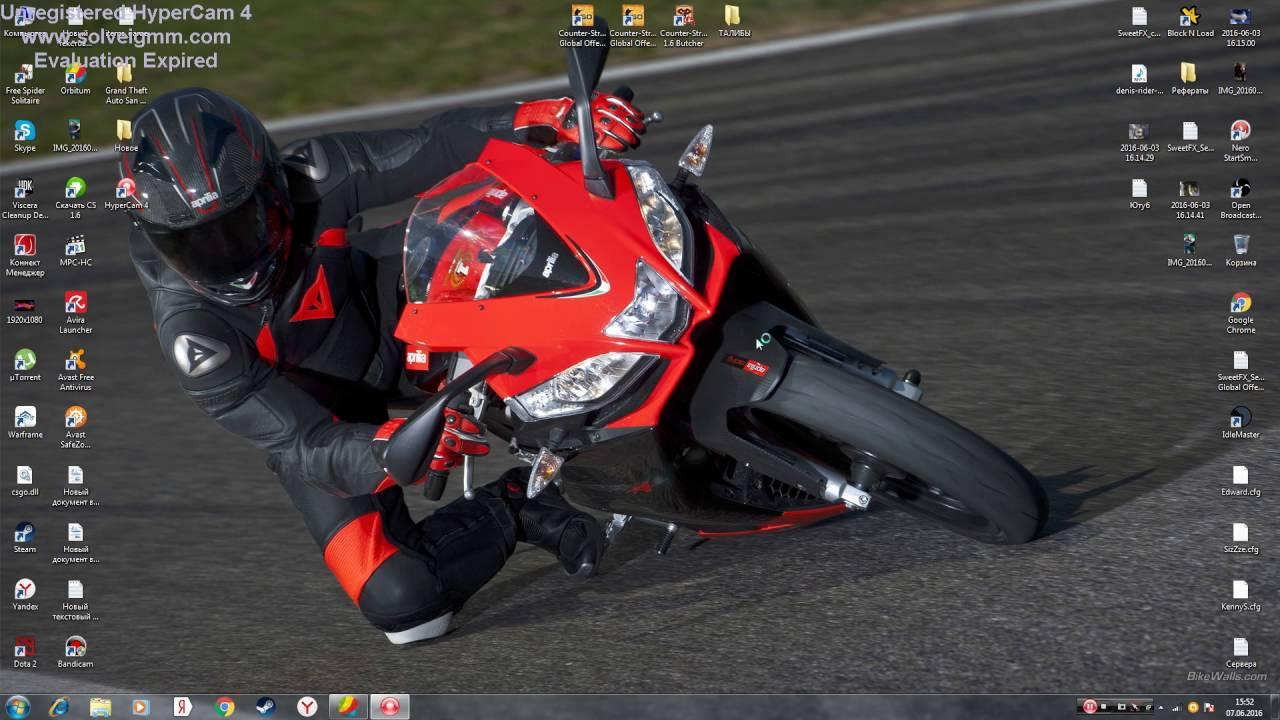Launch µTorrent from the desktop
Screen dimensions: 1280x720
tap(25, 360)
